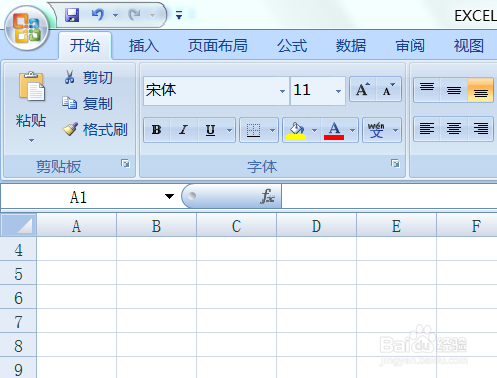Activate the 格式刷 format painter
The image size is (497, 378).
click(95, 130)
